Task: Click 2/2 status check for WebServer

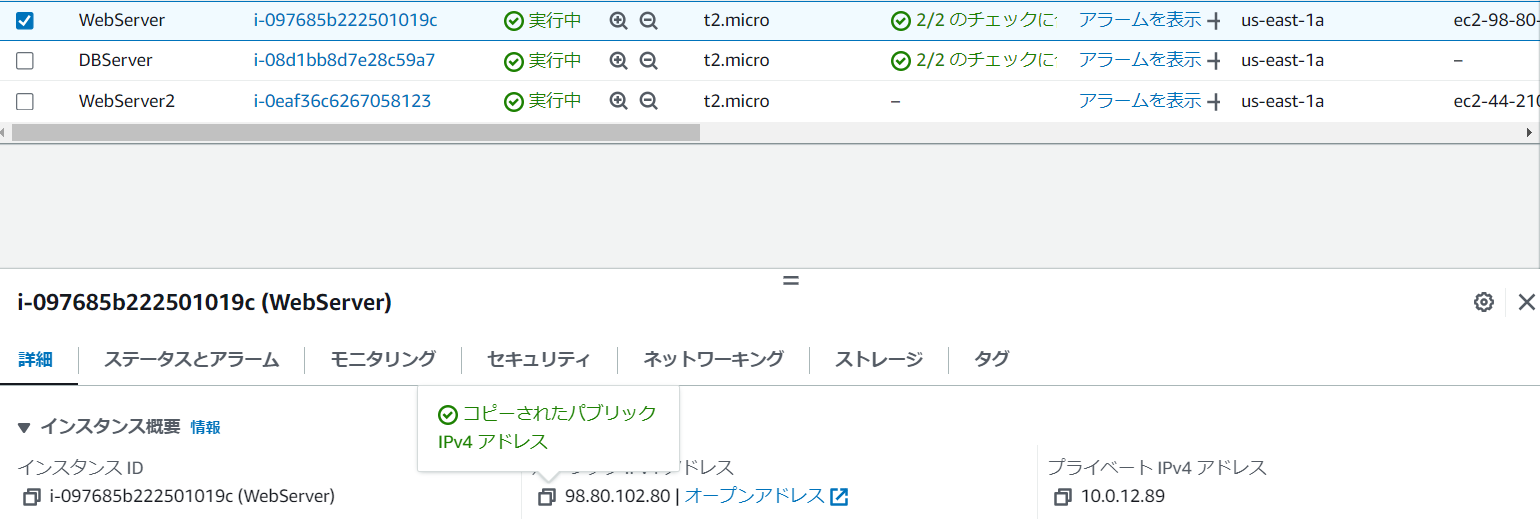Action: point(973,20)
